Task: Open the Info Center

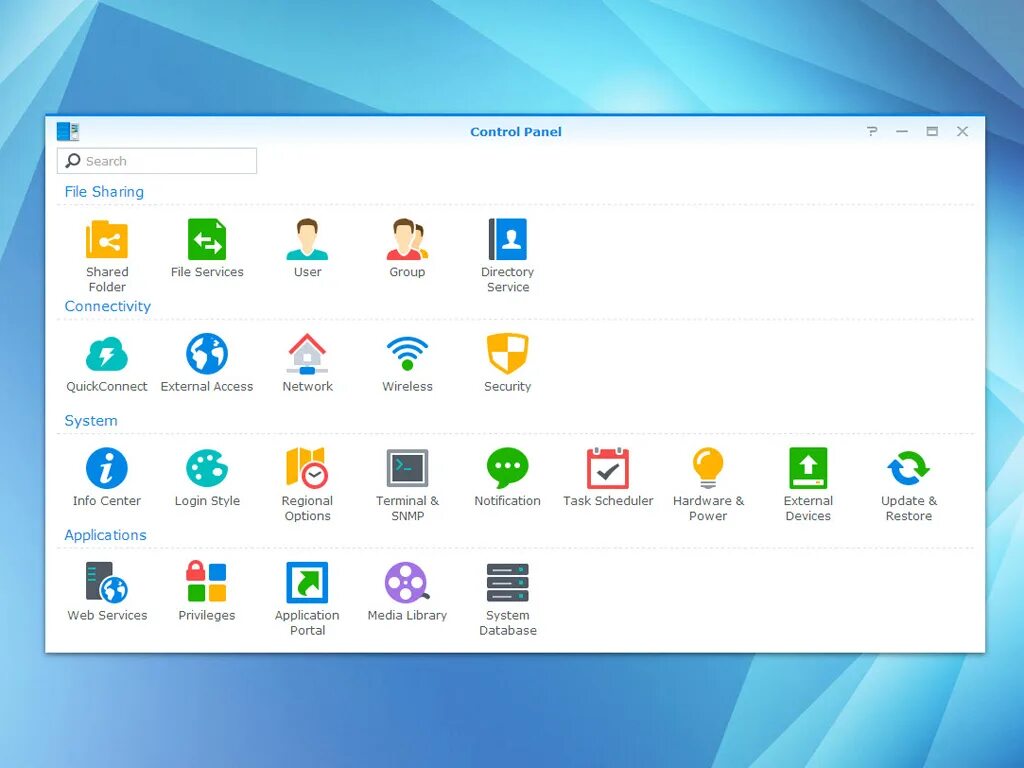Action: [x=106, y=470]
